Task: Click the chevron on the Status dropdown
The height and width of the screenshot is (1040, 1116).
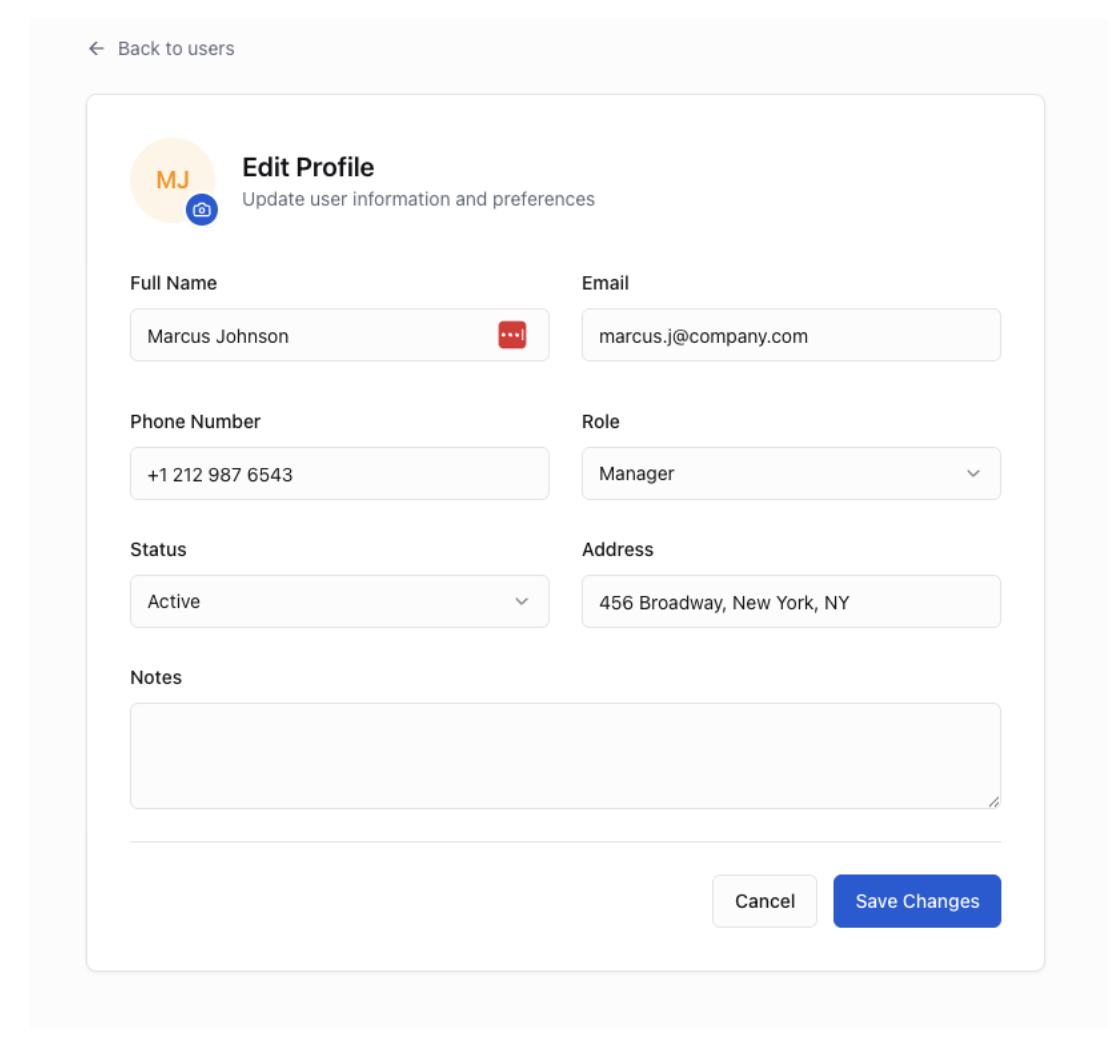Action: coord(523,601)
